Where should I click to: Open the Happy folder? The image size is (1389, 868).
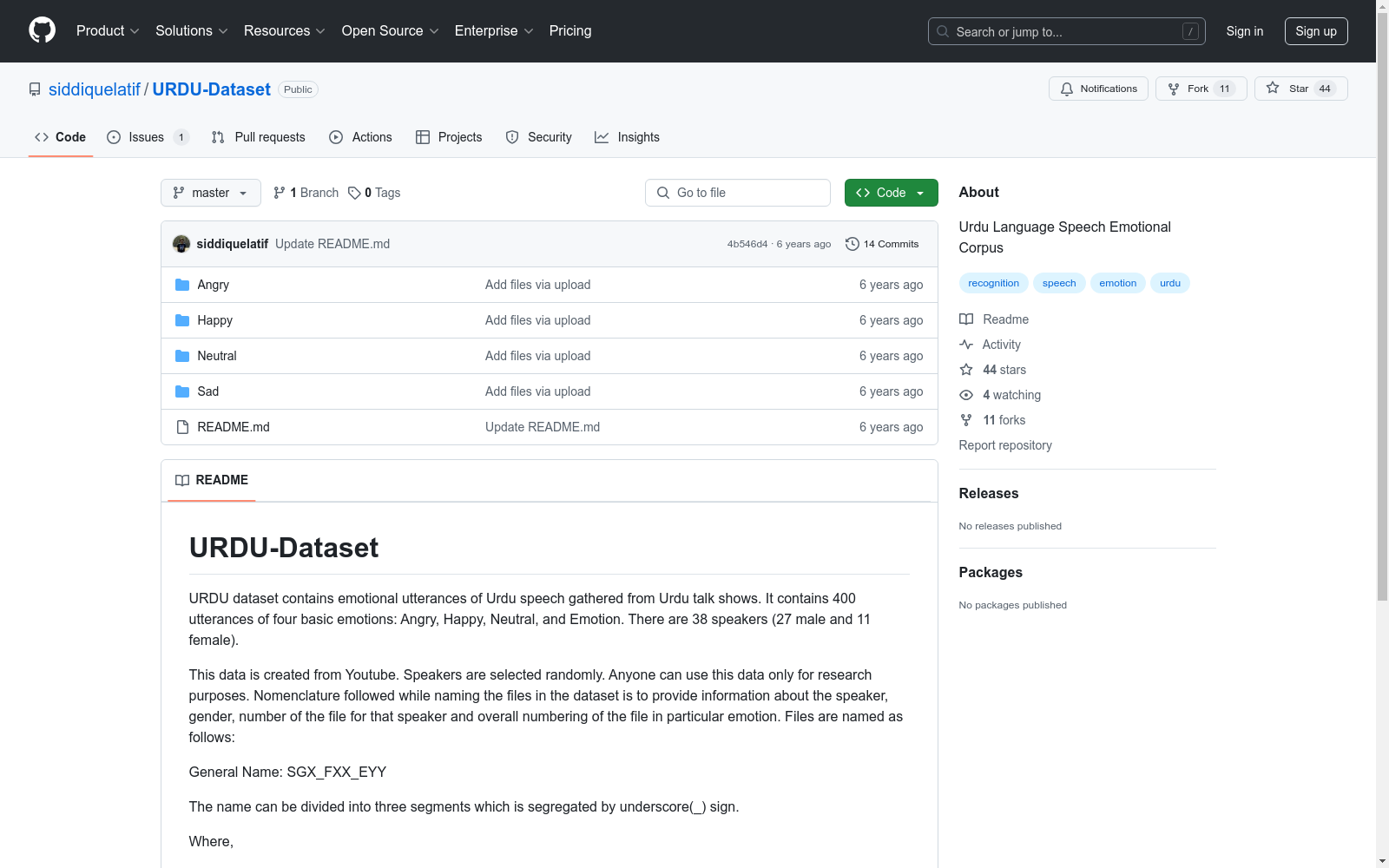pos(214,320)
